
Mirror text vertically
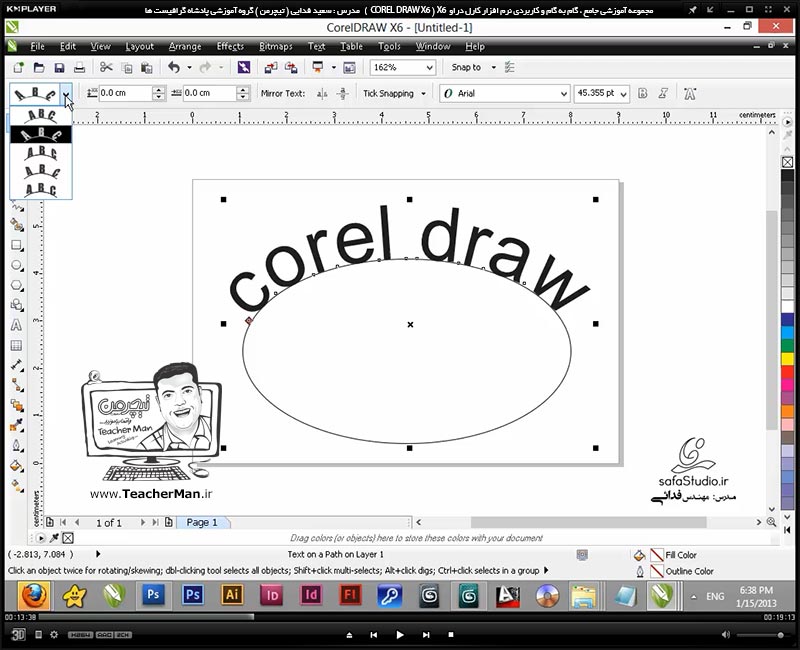click(x=343, y=93)
